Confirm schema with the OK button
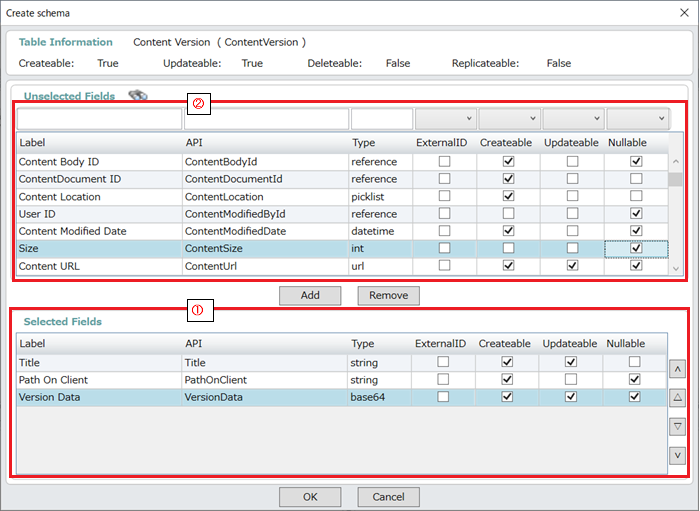The width and height of the screenshot is (700, 511). tap(310, 497)
